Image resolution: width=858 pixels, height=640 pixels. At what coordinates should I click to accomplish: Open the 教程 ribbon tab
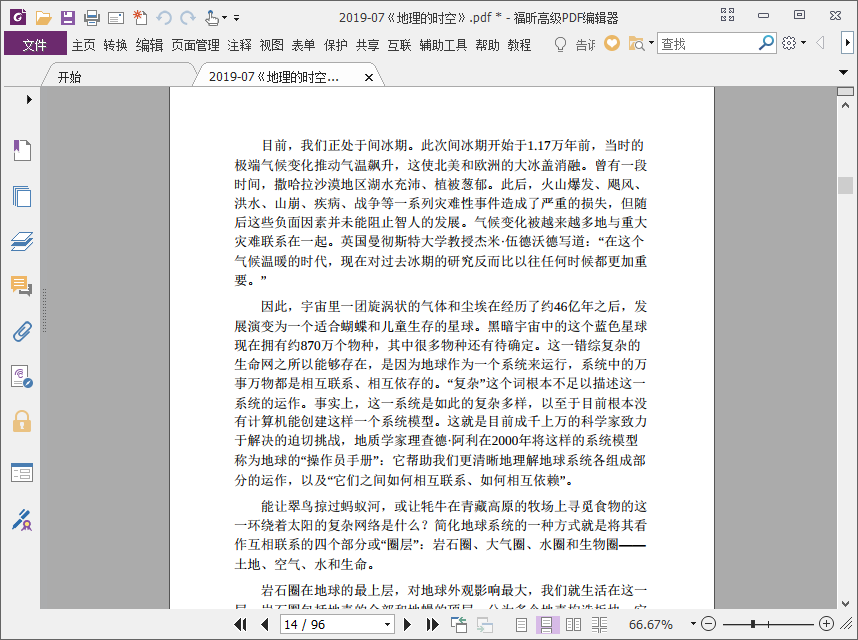coord(519,45)
